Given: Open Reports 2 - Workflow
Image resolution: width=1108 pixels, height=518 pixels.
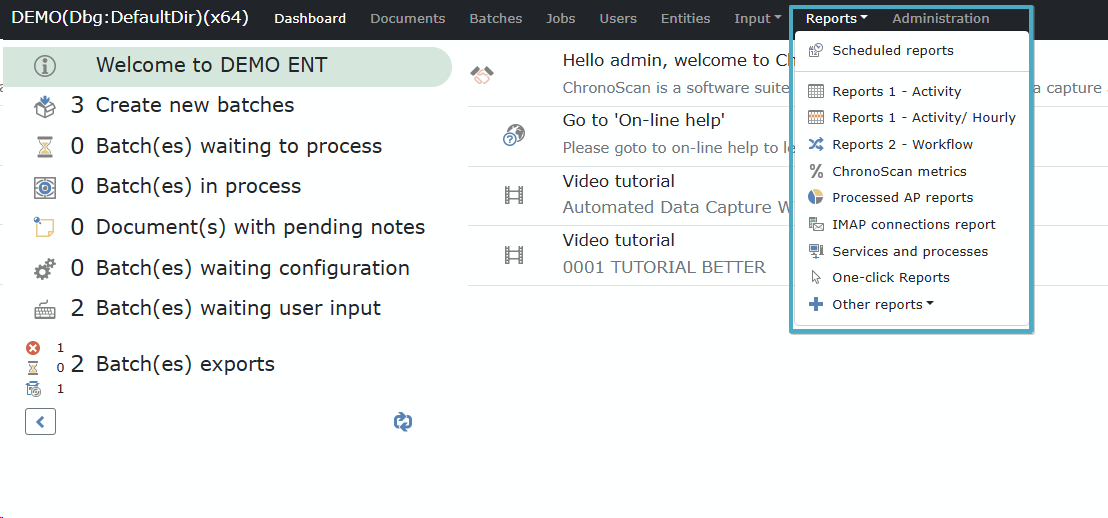Looking at the screenshot, I should (902, 144).
